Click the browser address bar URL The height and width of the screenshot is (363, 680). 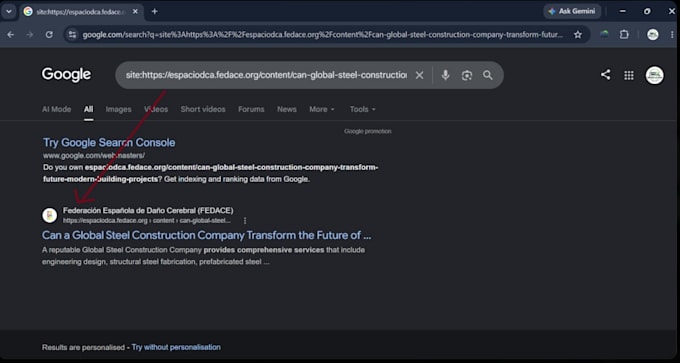point(323,35)
